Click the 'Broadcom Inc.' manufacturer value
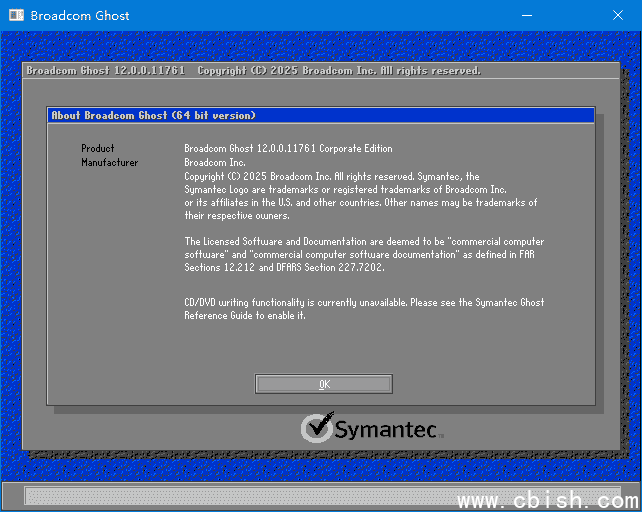Image resolution: width=642 pixels, height=512 pixels. (215, 163)
